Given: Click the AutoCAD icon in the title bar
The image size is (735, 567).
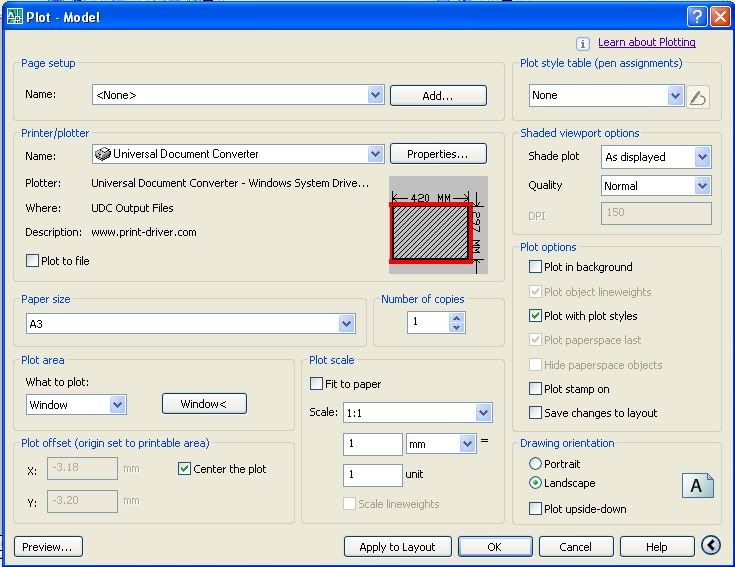Looking at the screenshot, I should [15, 17].
